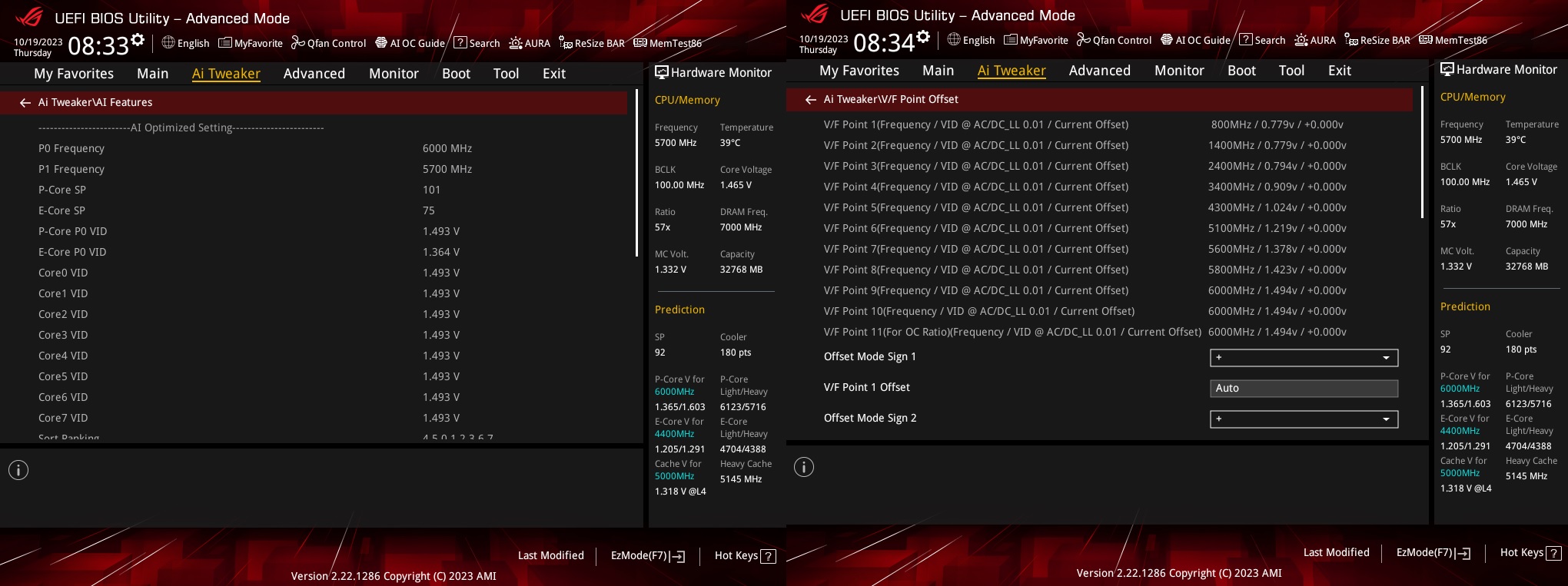The image size is (1568, 586).
Task: Open the Monitor tab in the right window
Action: click(x=1179, y=71)
